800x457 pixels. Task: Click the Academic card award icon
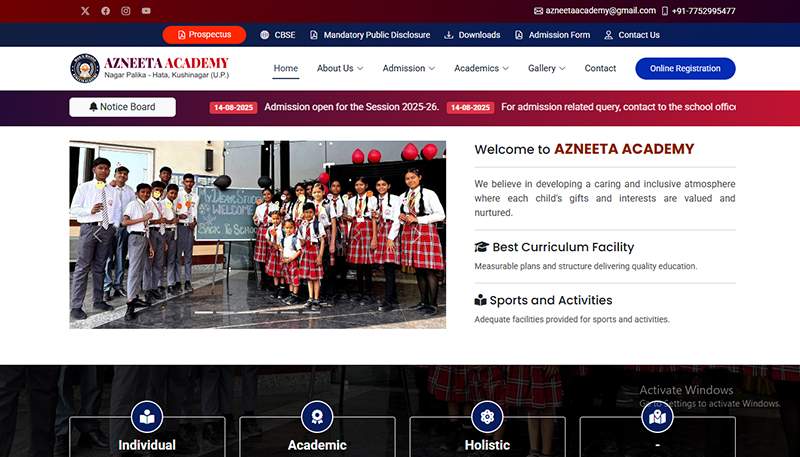(317, 416)
